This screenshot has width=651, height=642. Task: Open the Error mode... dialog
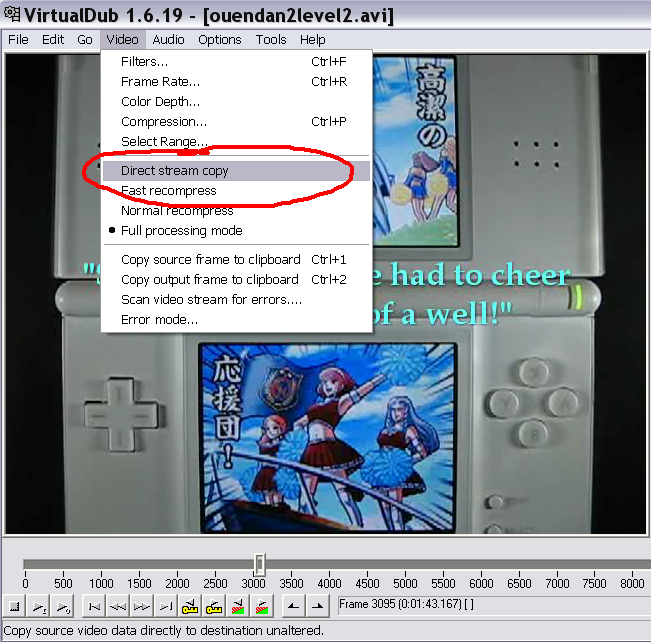click(x=236, y=319)
